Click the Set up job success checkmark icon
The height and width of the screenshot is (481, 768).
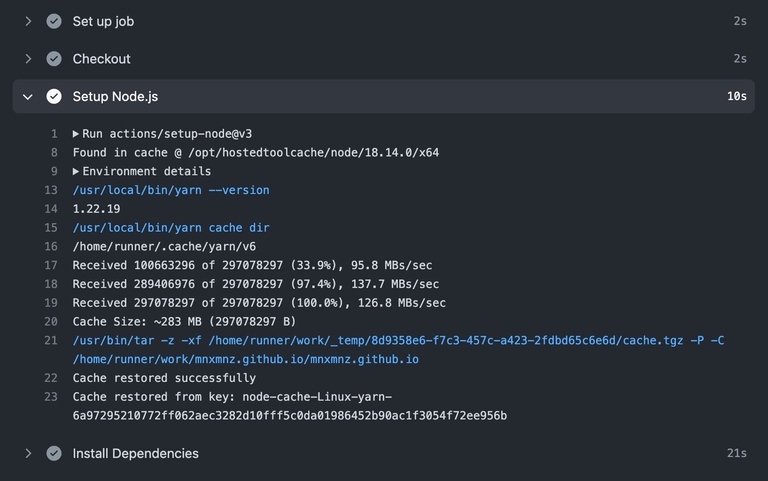pyautogui.click(x=54, y=21)
